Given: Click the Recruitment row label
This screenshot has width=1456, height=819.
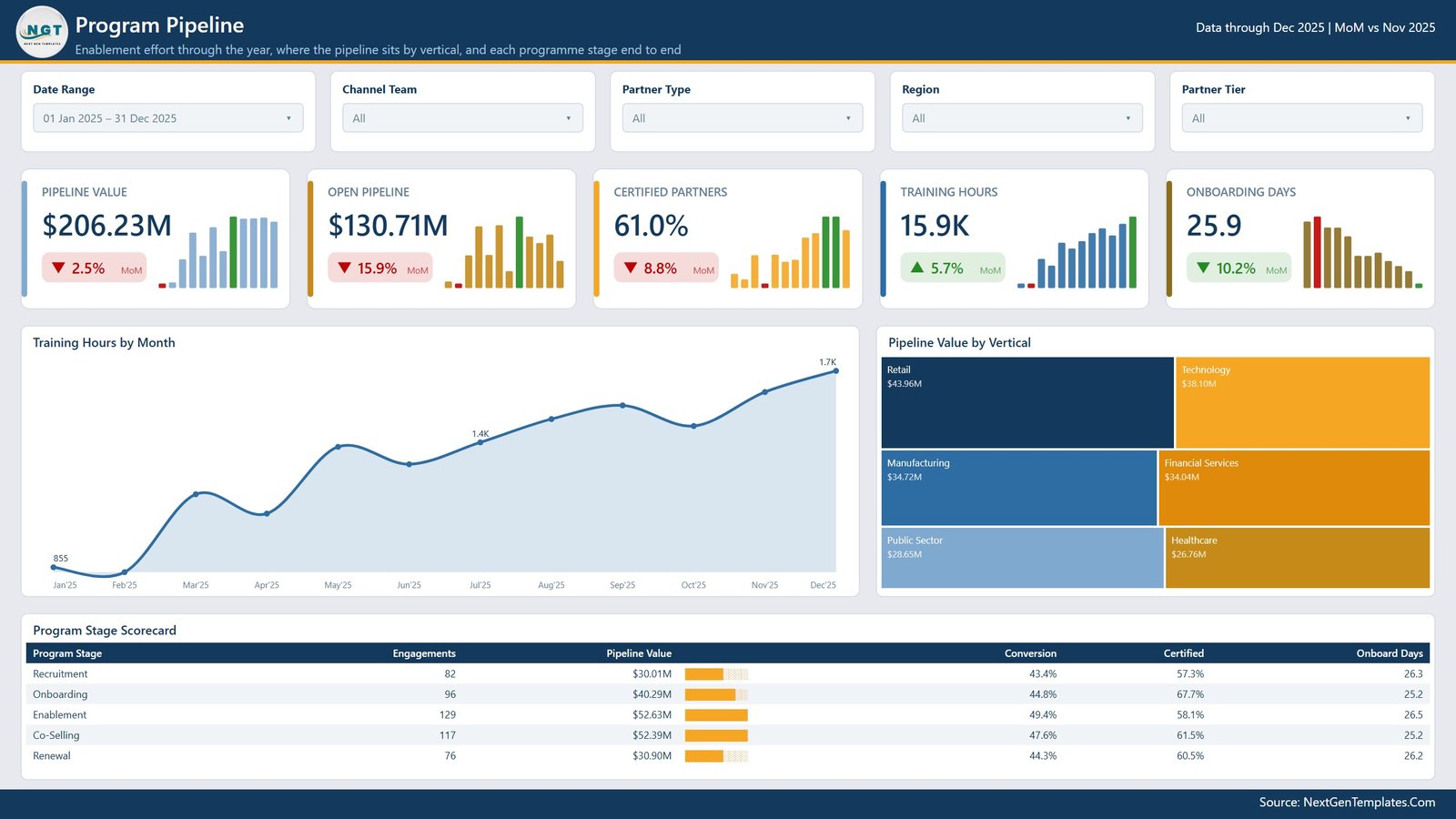Looking at the screenshot, I should click(60, 674).
